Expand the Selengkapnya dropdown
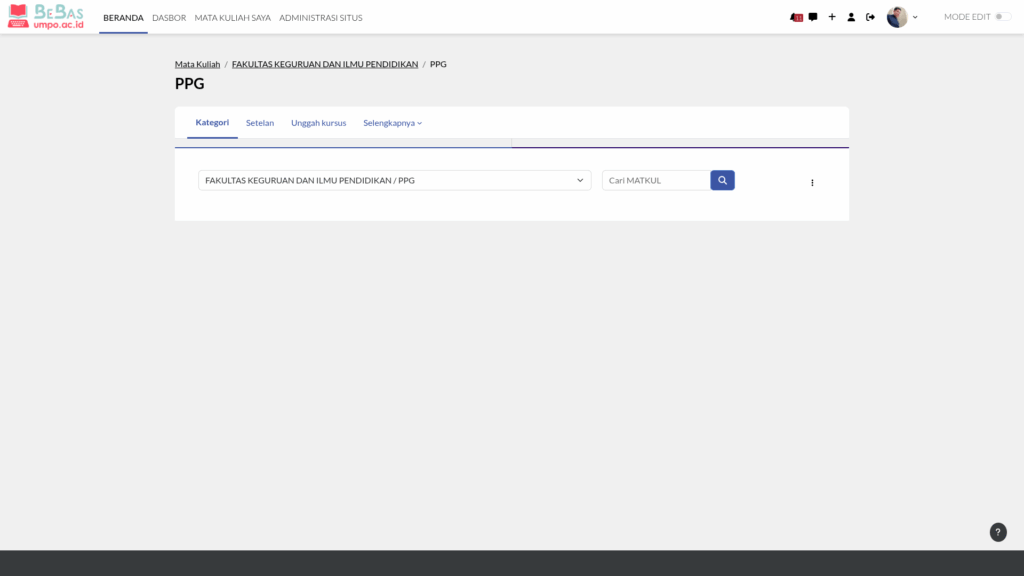This screenshot has height=576, width=1024. click(392, 123)
